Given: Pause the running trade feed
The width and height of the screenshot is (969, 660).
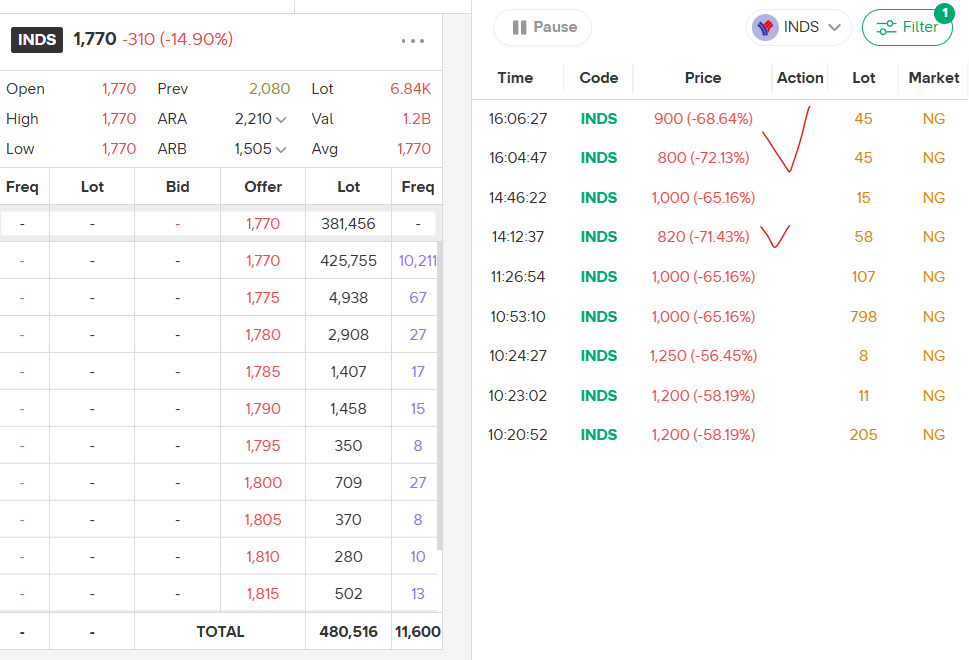Looking at the screenshot, I should point(542,28).
